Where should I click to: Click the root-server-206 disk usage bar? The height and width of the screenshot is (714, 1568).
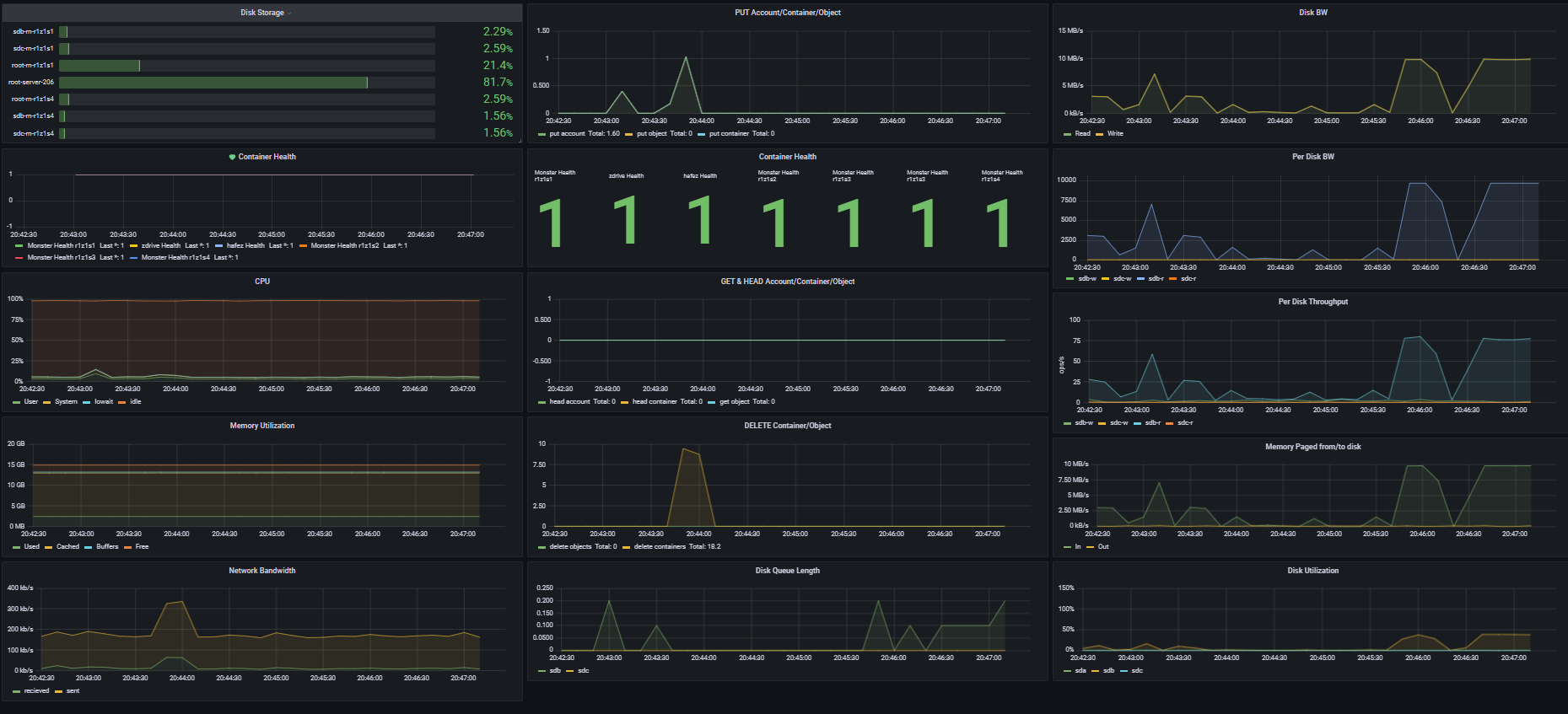213,83
